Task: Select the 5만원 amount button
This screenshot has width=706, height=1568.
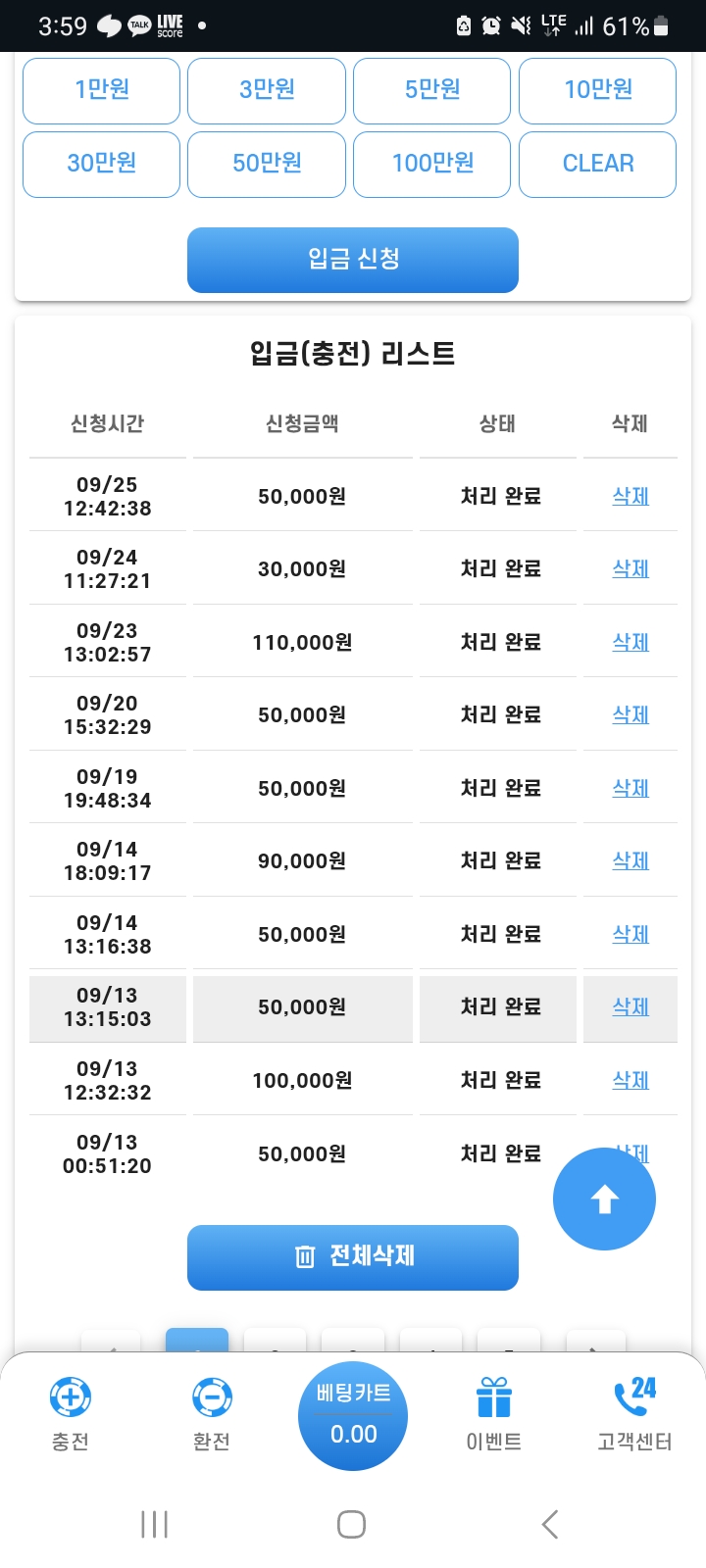Action: tap(432, 90)
